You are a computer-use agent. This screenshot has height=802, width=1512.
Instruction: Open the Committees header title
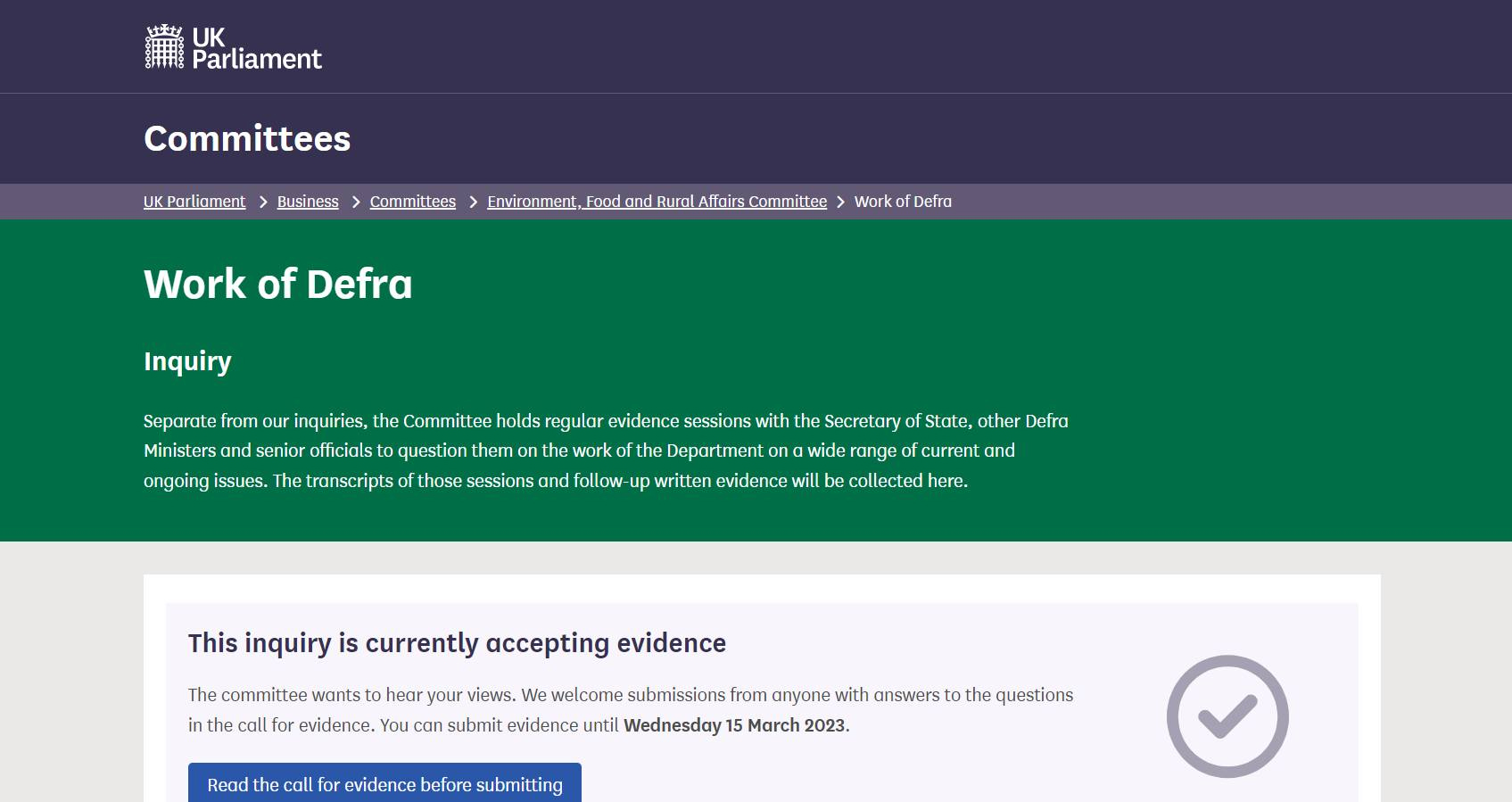[247, 138]
